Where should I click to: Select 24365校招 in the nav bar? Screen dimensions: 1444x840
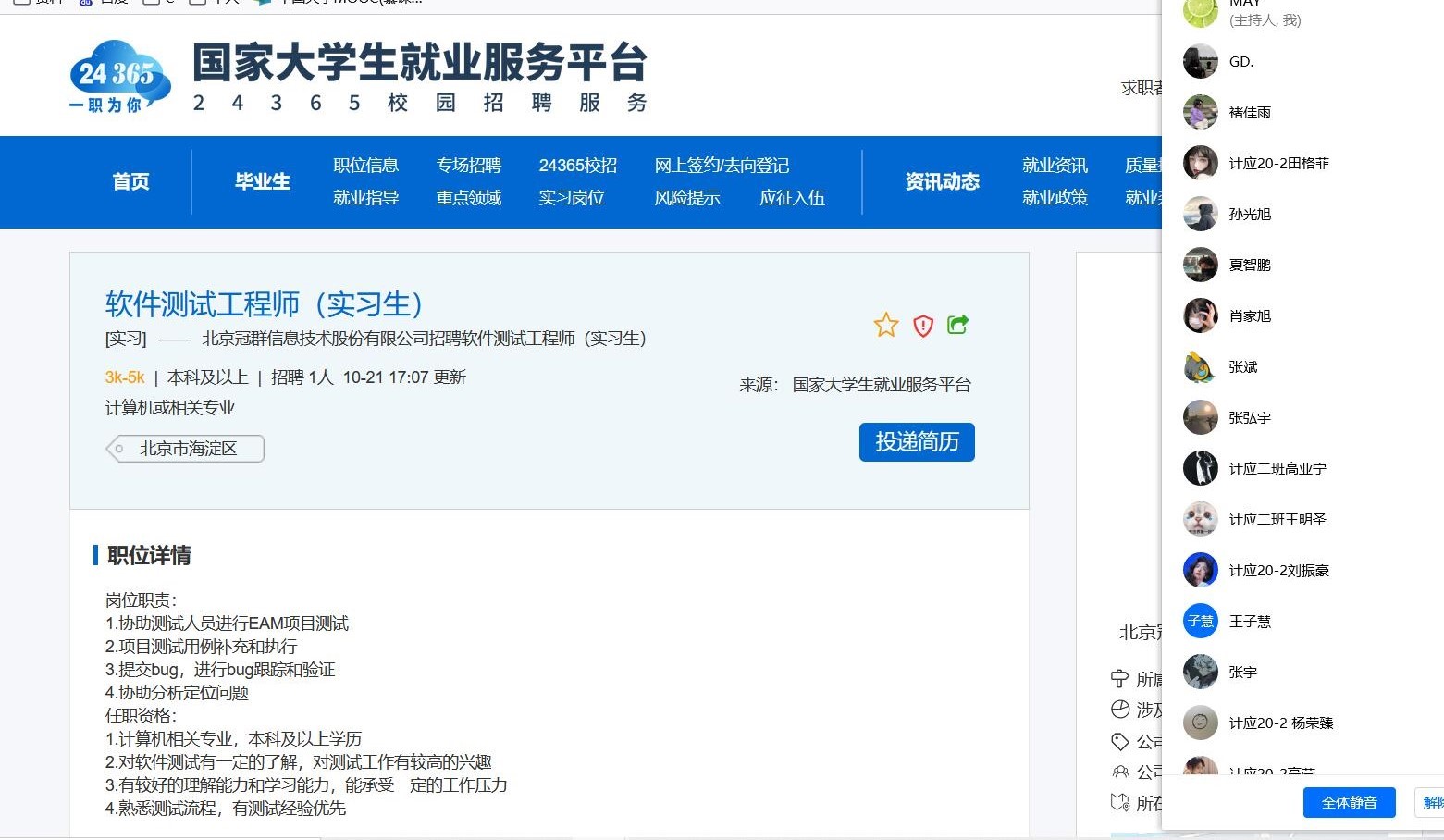(578, 166)
